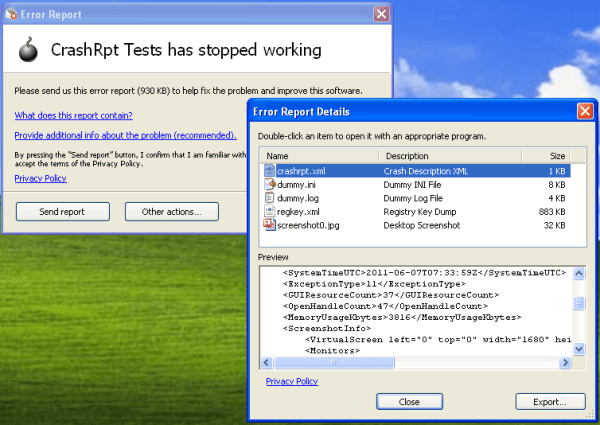Open the 'What does this report contain?' link

click(72, 116)
